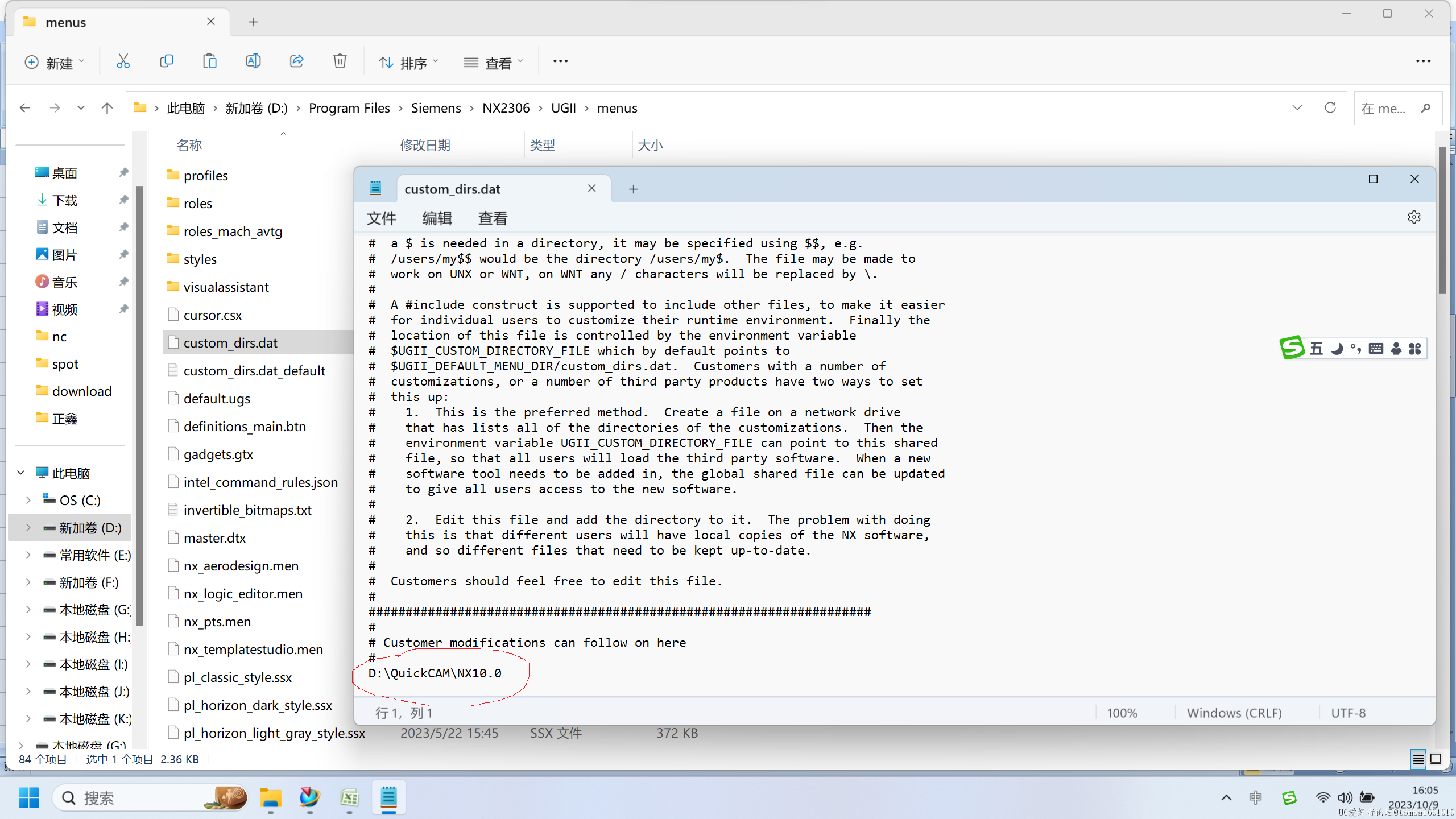The image size is (1456, 819).
Task: Click the Sogou input method S logo
Action: coord(1292,348)
